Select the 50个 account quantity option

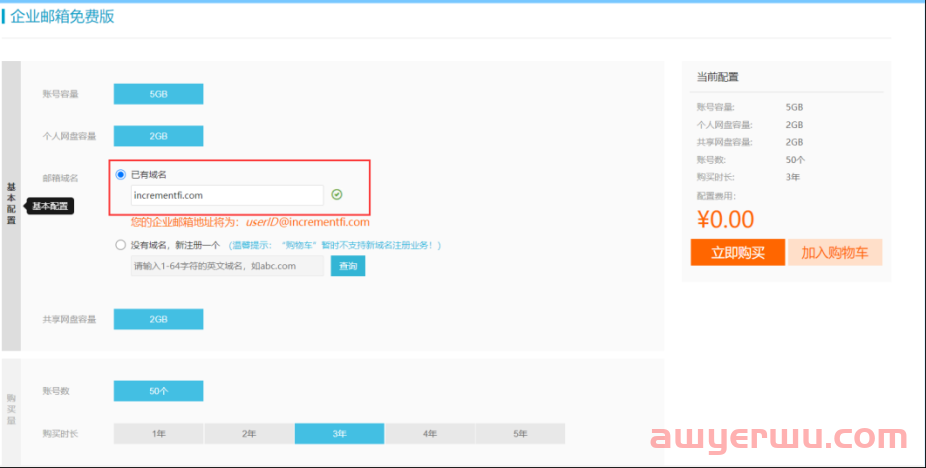click(x=158, y=391)
